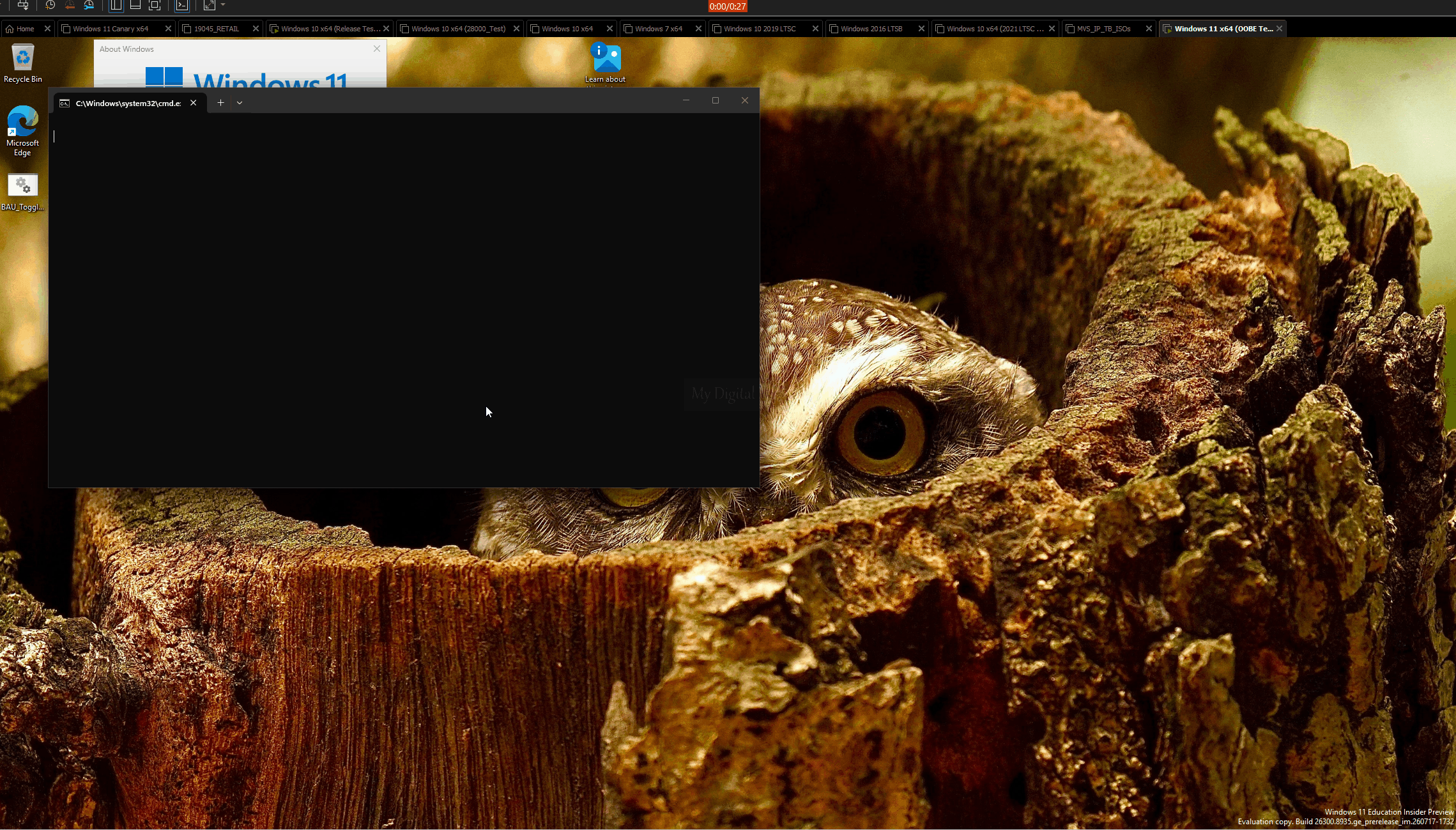This screenshot has width=1456, height=830.
Task: Take a snapshot of this virtual machine
Action: pyautogui.click(x=50, y=5)
